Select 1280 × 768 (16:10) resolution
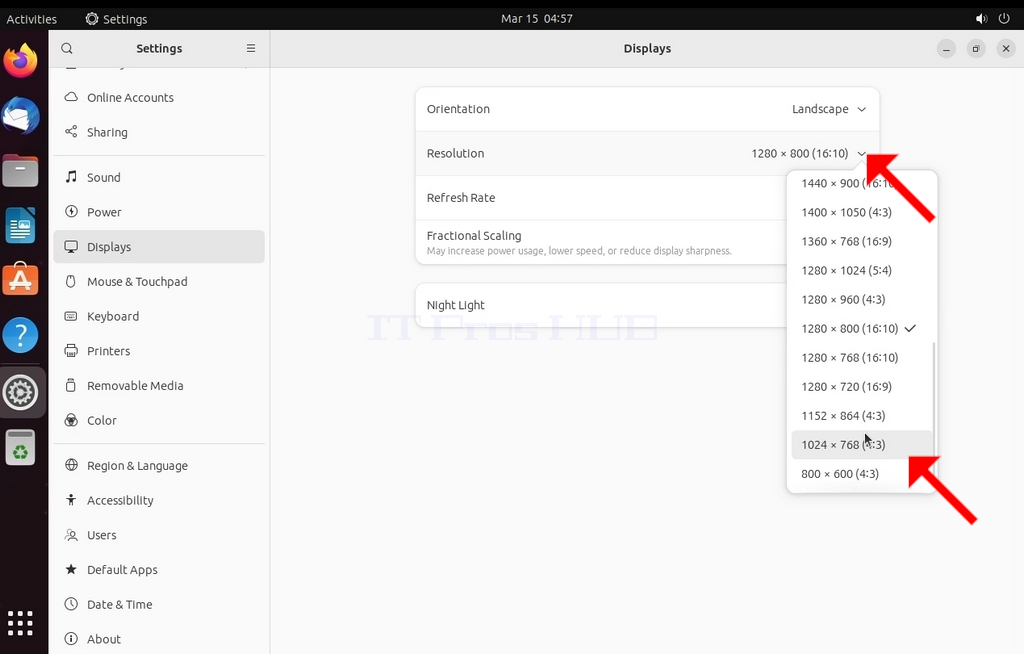Screen dimensions: 1024x654 point(862,357)
